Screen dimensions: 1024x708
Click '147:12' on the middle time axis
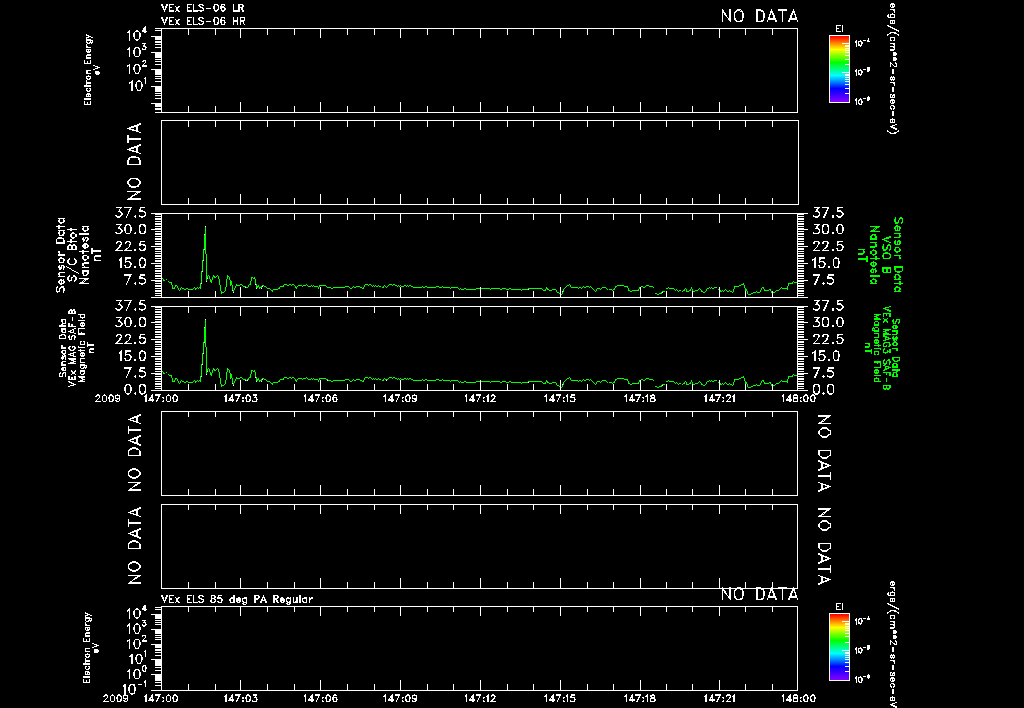(x=480, y=398)
